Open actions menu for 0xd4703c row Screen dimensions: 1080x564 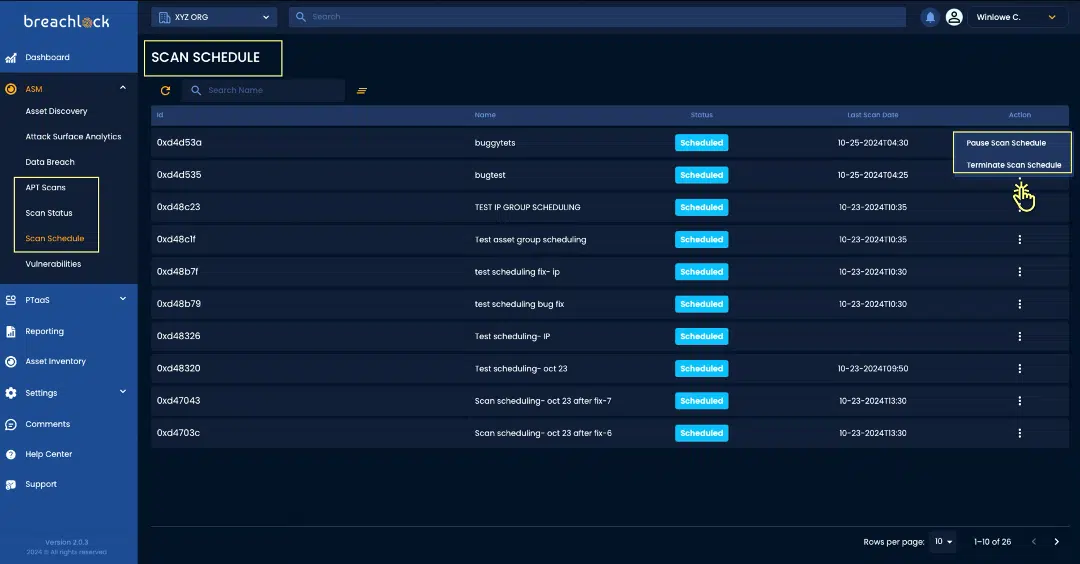click(1020, 433)
